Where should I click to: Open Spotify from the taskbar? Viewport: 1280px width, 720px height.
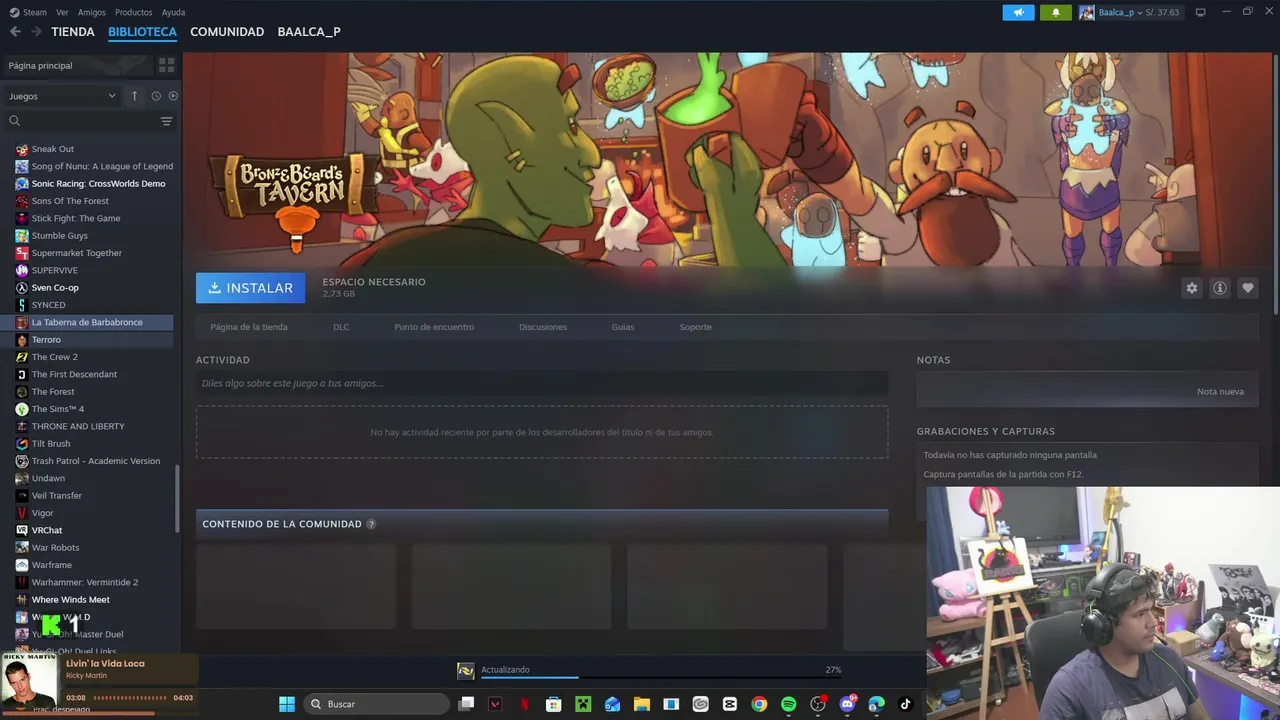click(788, 704)
